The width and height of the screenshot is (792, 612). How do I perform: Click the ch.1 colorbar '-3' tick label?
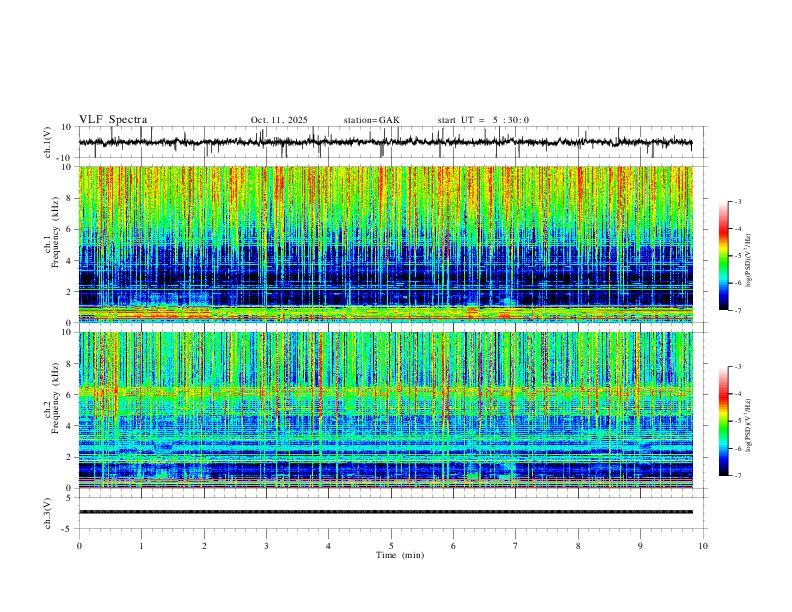tap(738, 201)
